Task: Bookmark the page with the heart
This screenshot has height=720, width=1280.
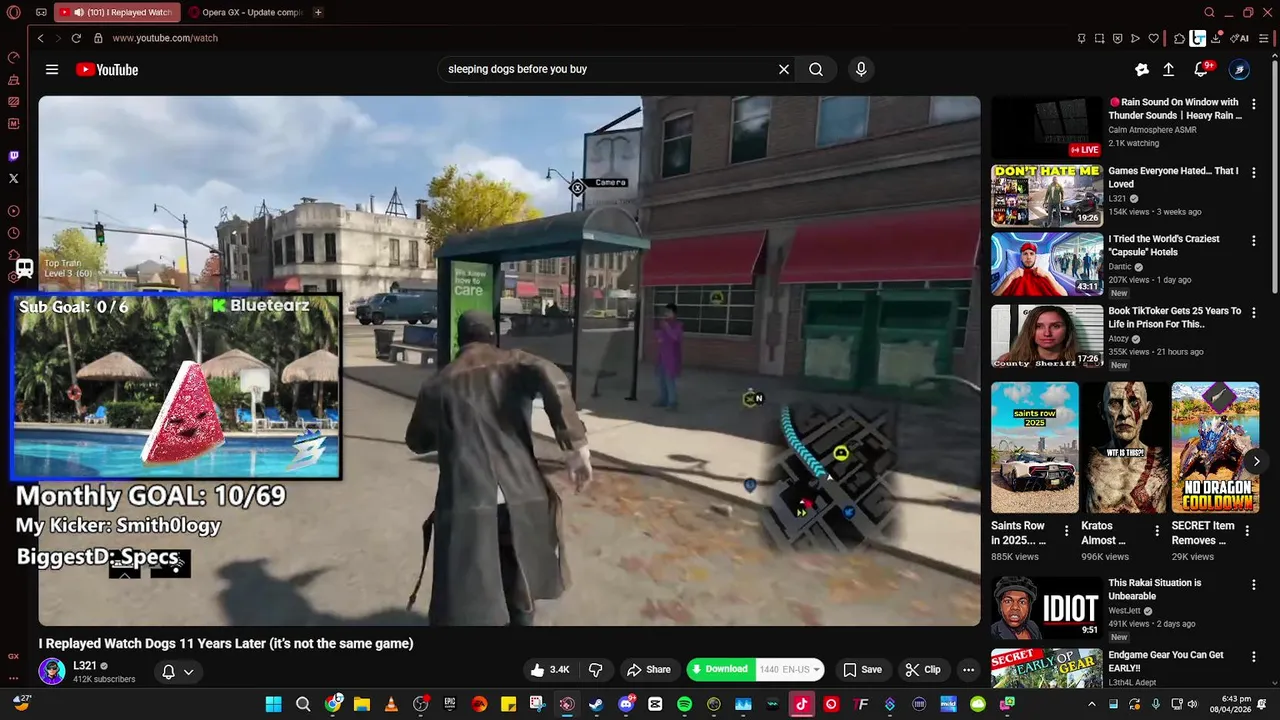Action: 1153,39
